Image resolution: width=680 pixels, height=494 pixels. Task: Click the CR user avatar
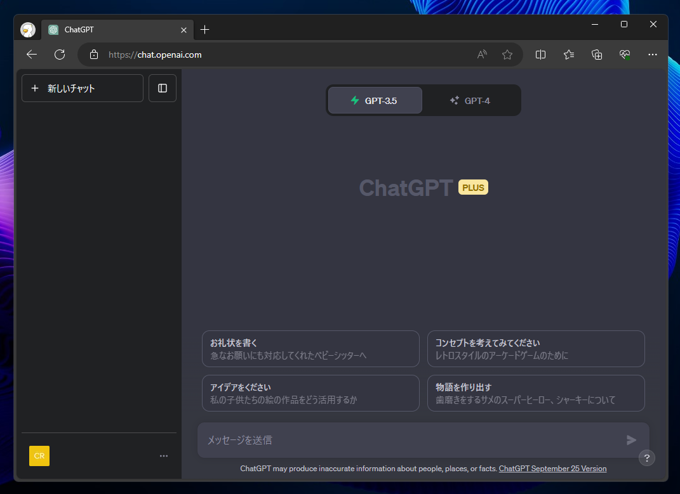(x=39, y=456)
